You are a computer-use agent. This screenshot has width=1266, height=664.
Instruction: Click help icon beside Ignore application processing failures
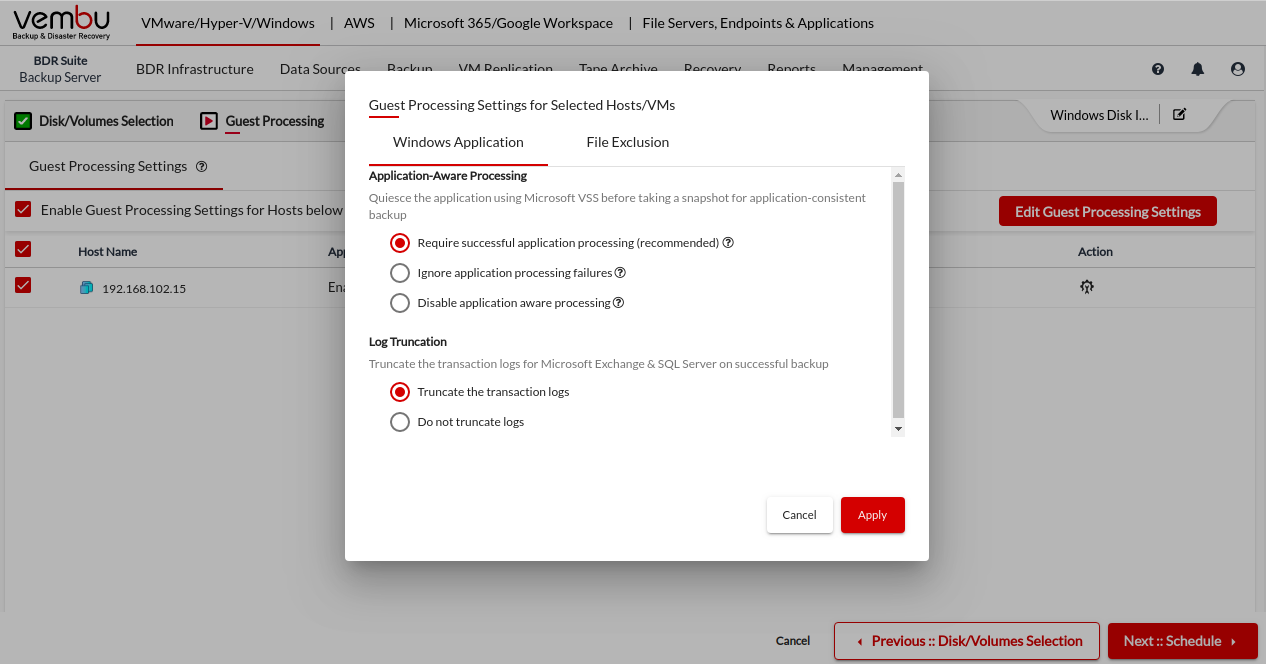point(620,273)
